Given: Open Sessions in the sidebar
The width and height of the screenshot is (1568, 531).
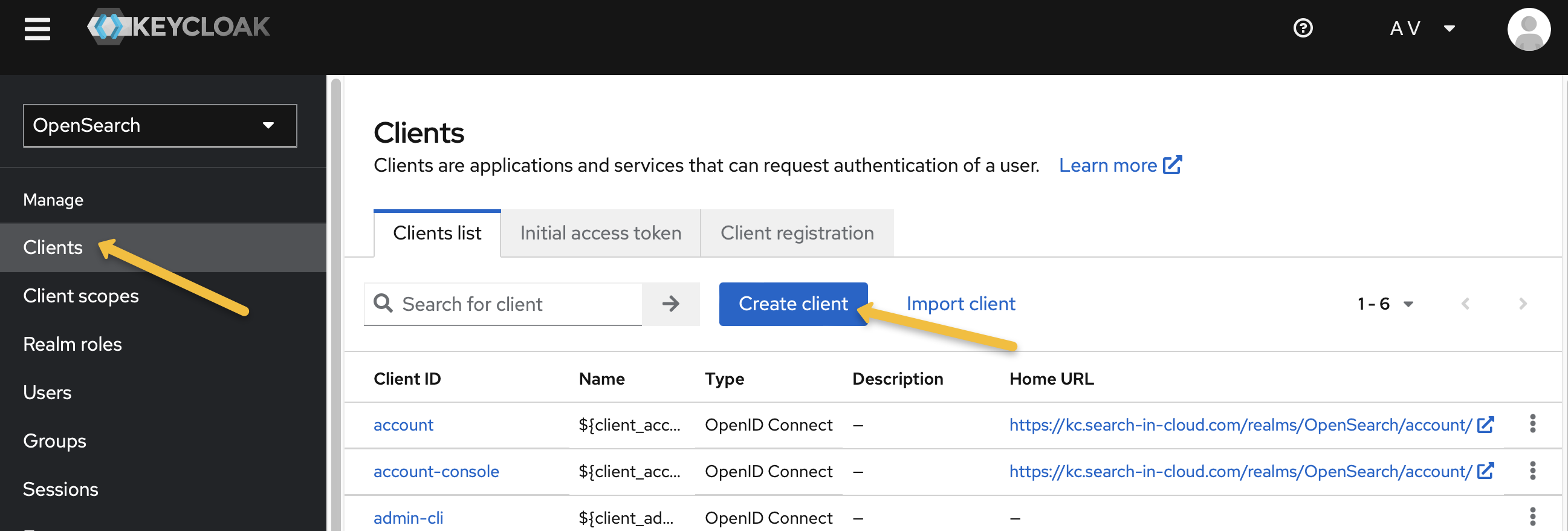Looking at the screenshot, I should point(163,490).
